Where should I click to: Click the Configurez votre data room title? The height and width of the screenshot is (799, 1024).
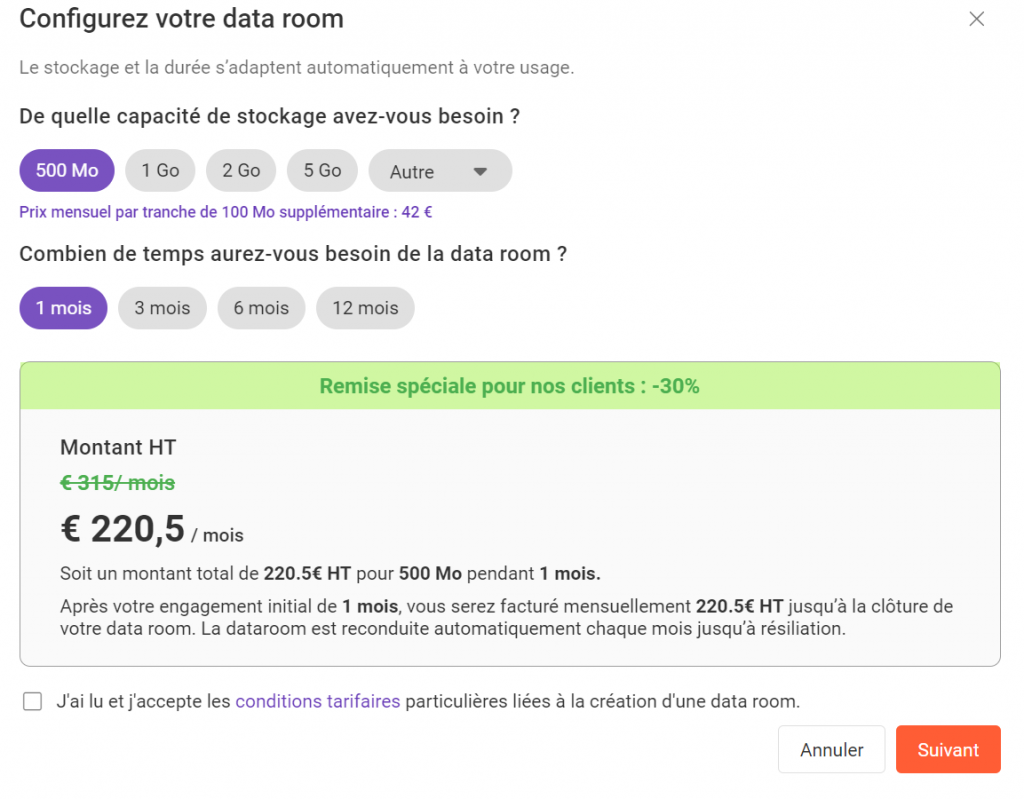181,19
